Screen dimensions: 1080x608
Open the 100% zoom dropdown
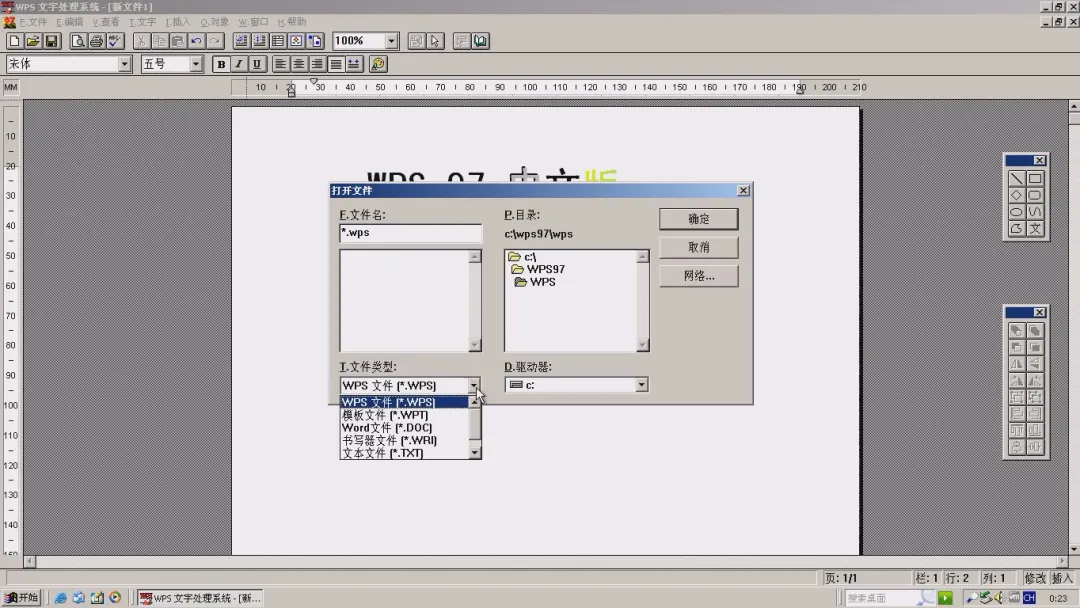[391, 41]
